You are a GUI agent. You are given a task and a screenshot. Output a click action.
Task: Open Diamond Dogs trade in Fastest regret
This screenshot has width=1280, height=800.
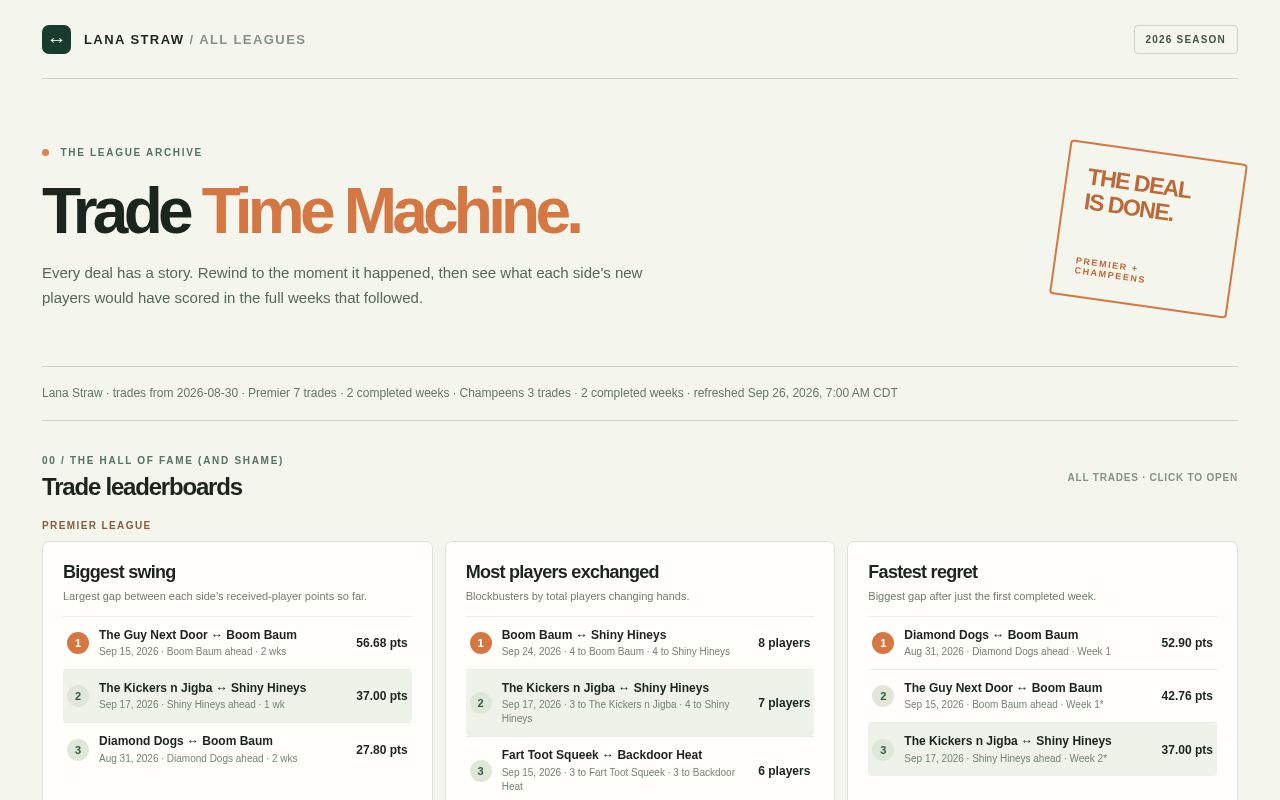pos(1042,643)
